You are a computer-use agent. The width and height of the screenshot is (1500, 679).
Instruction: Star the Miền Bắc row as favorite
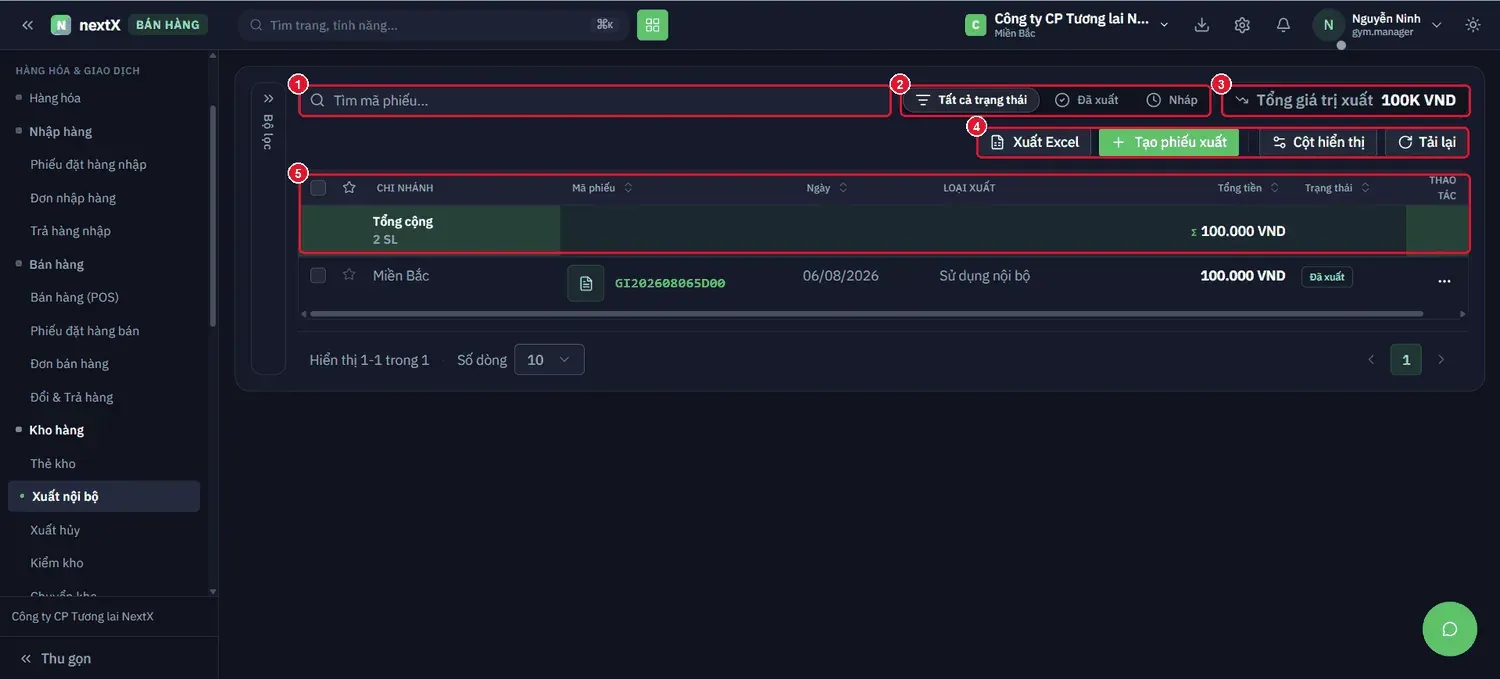click(349, 275)
